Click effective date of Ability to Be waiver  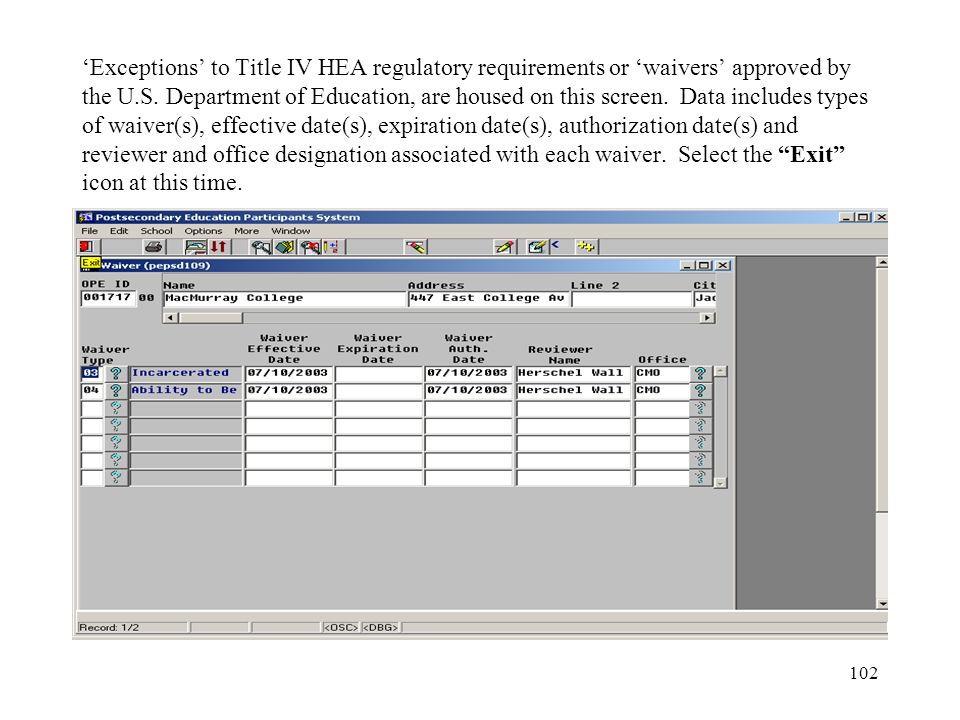[288, 390]
